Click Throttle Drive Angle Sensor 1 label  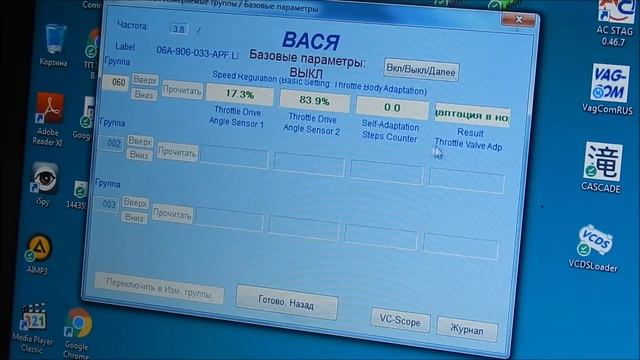pos(237,117)
